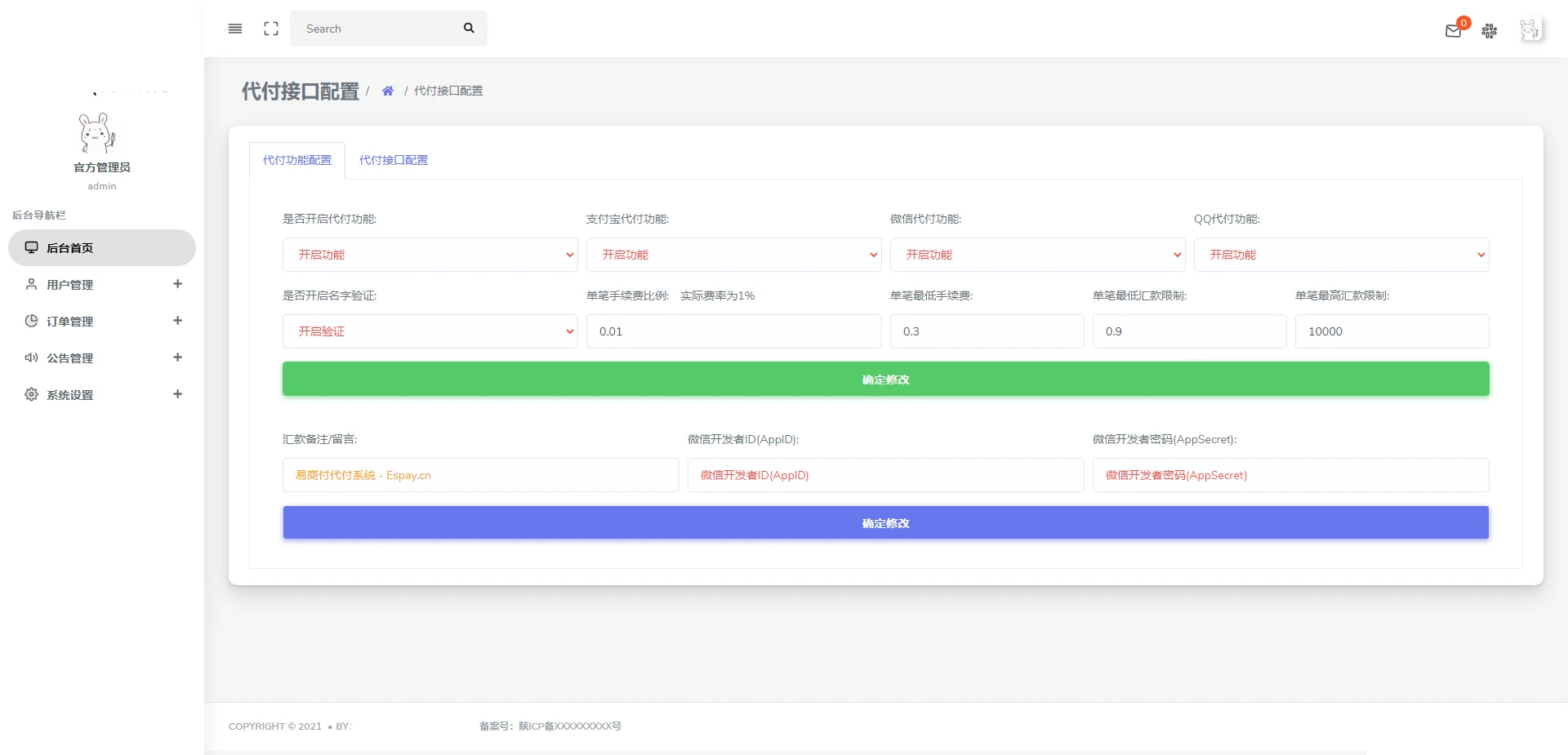The height and width of the screenshot is (755, 1568).
Task: Click the 后台导航栏 sidebar heading
Action: [39, 215]
